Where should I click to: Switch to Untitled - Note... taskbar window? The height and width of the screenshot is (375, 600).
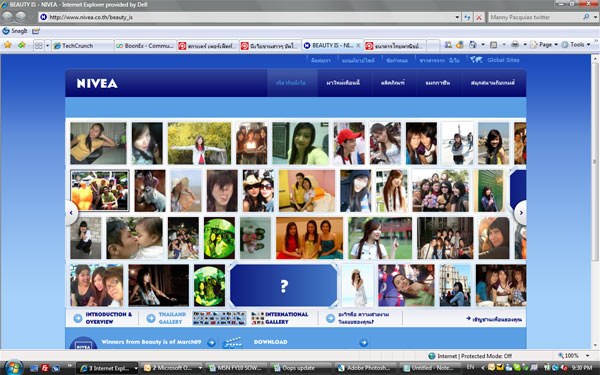429,368
